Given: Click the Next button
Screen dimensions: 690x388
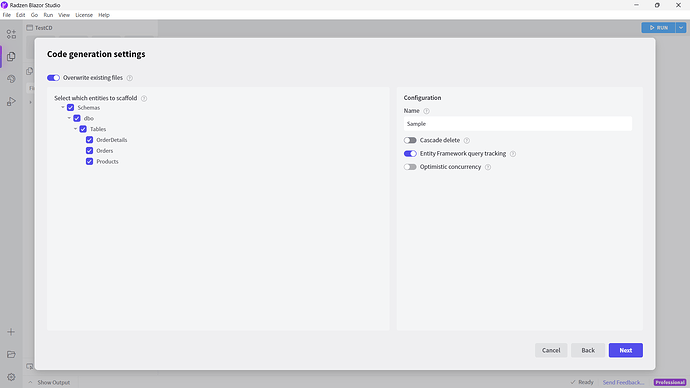Looking at the screenshot, I should 626,350.
